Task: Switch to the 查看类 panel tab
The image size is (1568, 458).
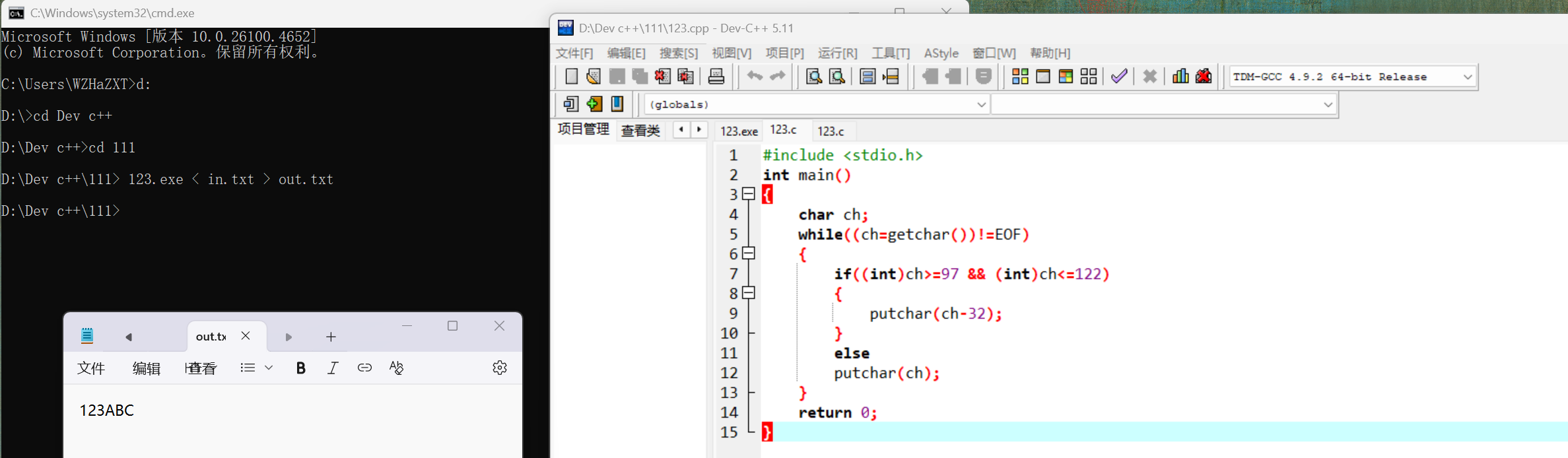Action: 640,131
